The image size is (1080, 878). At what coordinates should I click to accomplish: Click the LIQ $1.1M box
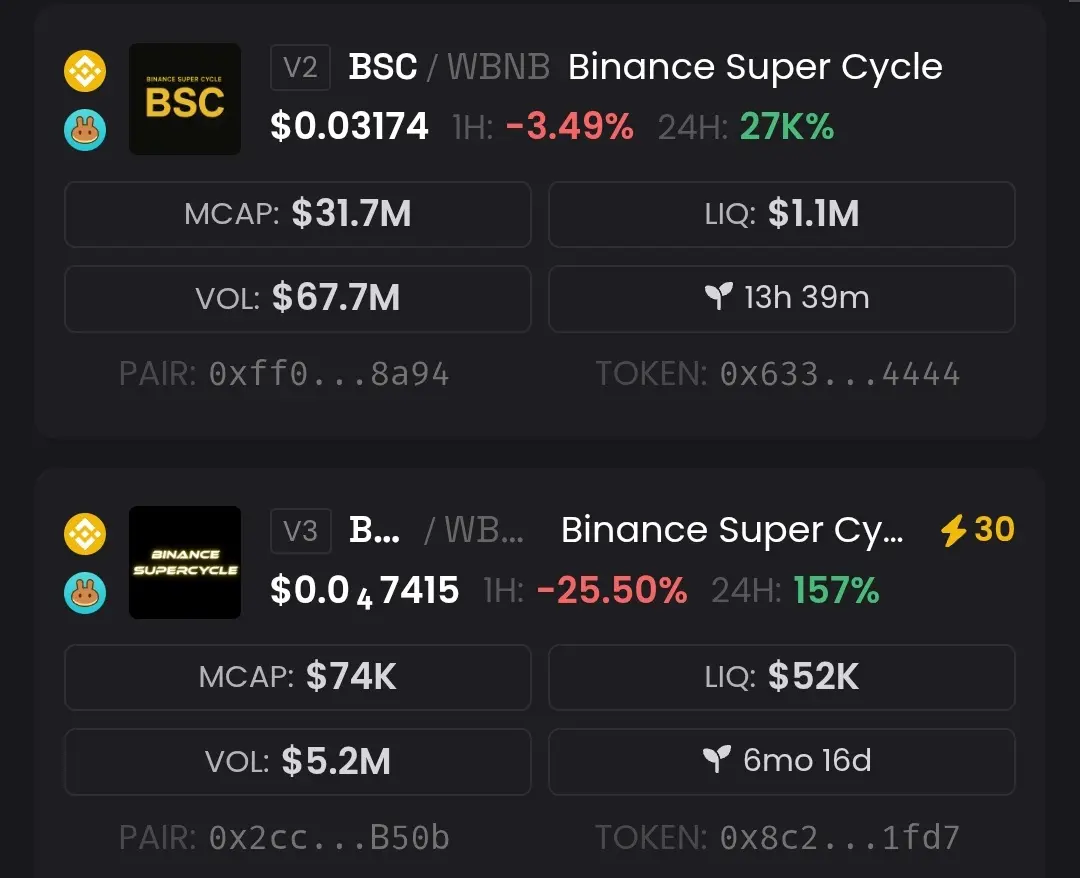(x=782, y=214)
